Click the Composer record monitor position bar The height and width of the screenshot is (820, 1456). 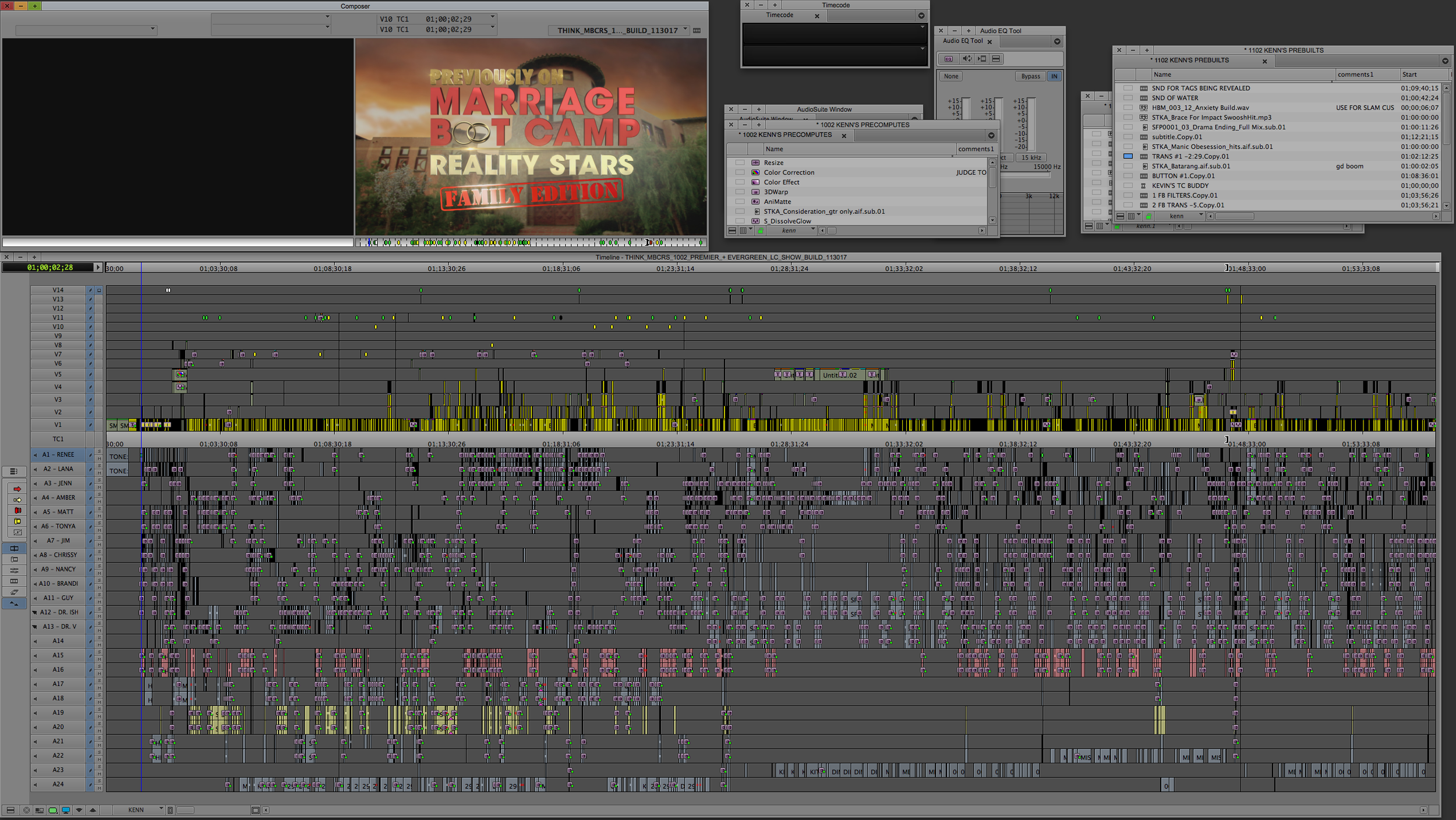tap(531, 242)
